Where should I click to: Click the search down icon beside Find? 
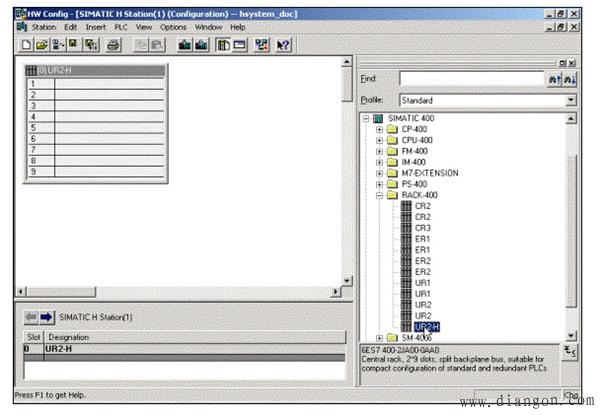[570, 79]
